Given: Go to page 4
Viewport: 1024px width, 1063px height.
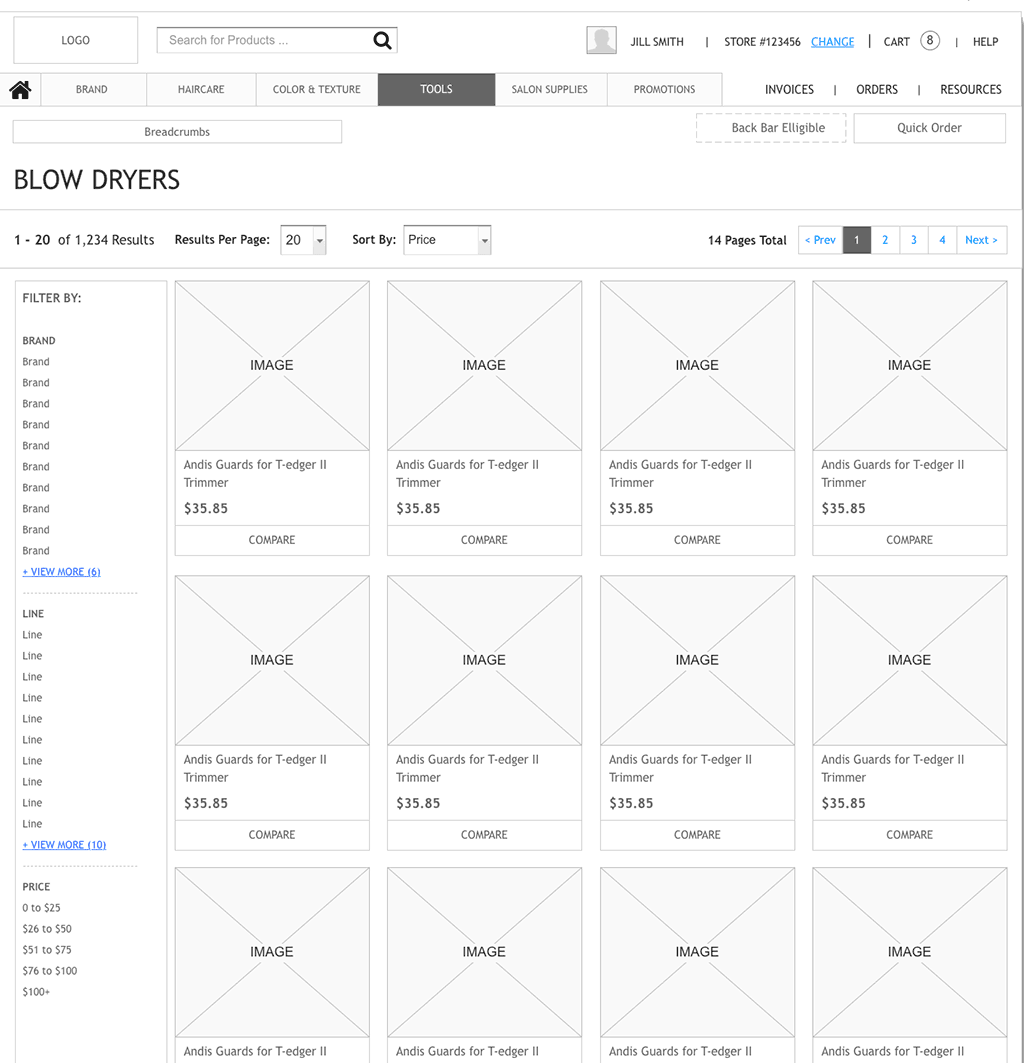Looking at the screenshot, I should click(x=942, y=240).
